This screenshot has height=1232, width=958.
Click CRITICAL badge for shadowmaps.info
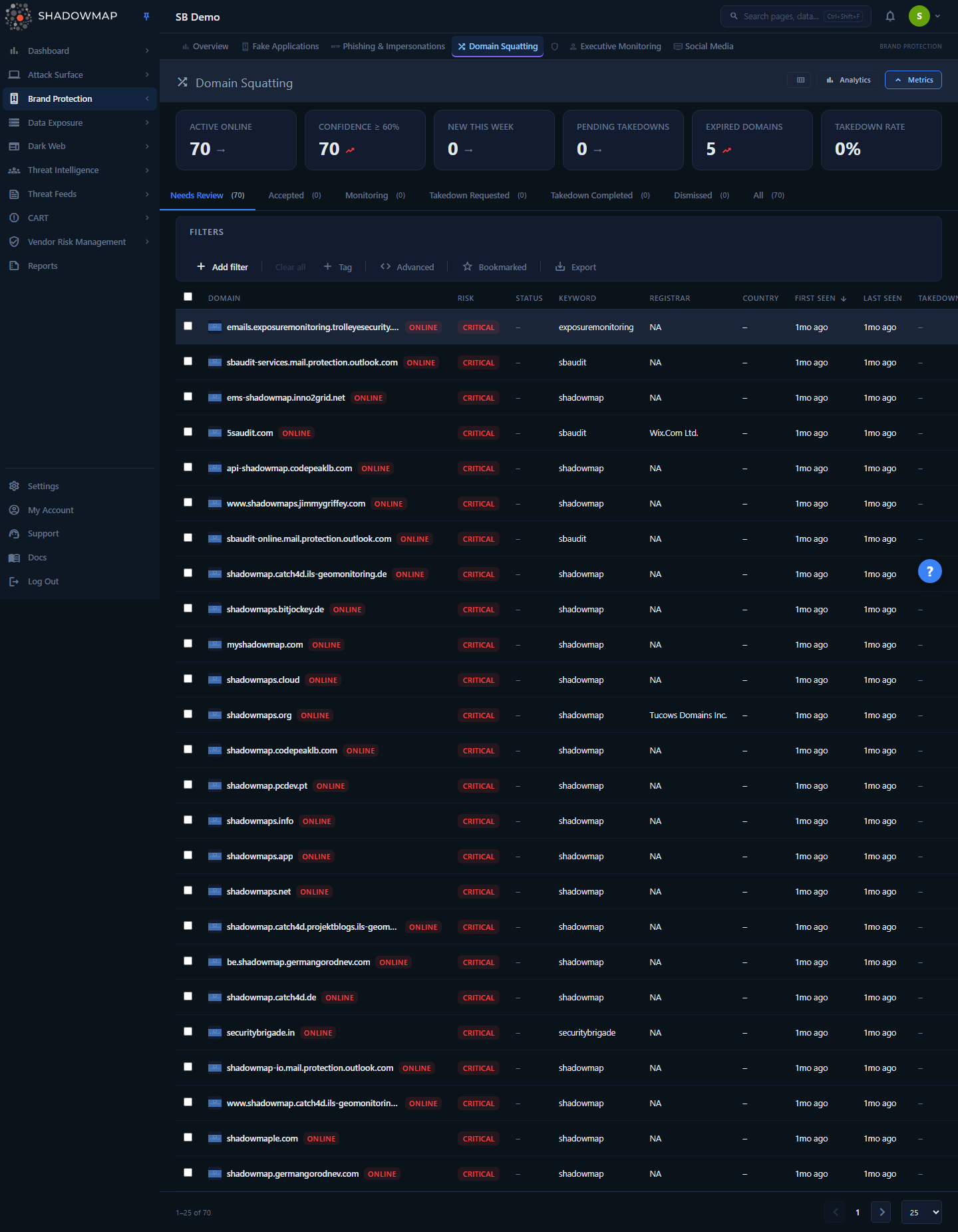pos(478,821)
